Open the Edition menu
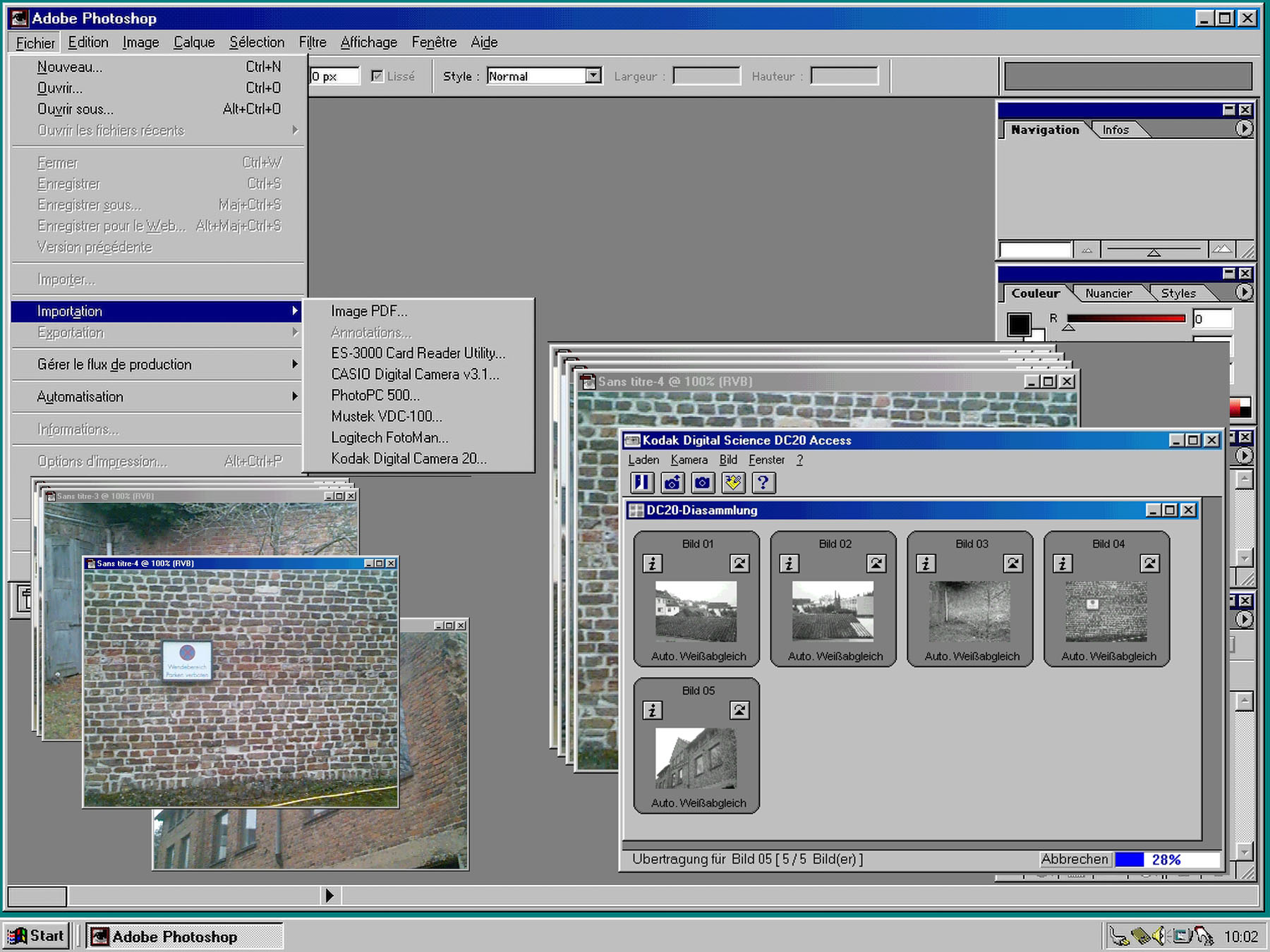1270x952 pixels. [88, 42]
